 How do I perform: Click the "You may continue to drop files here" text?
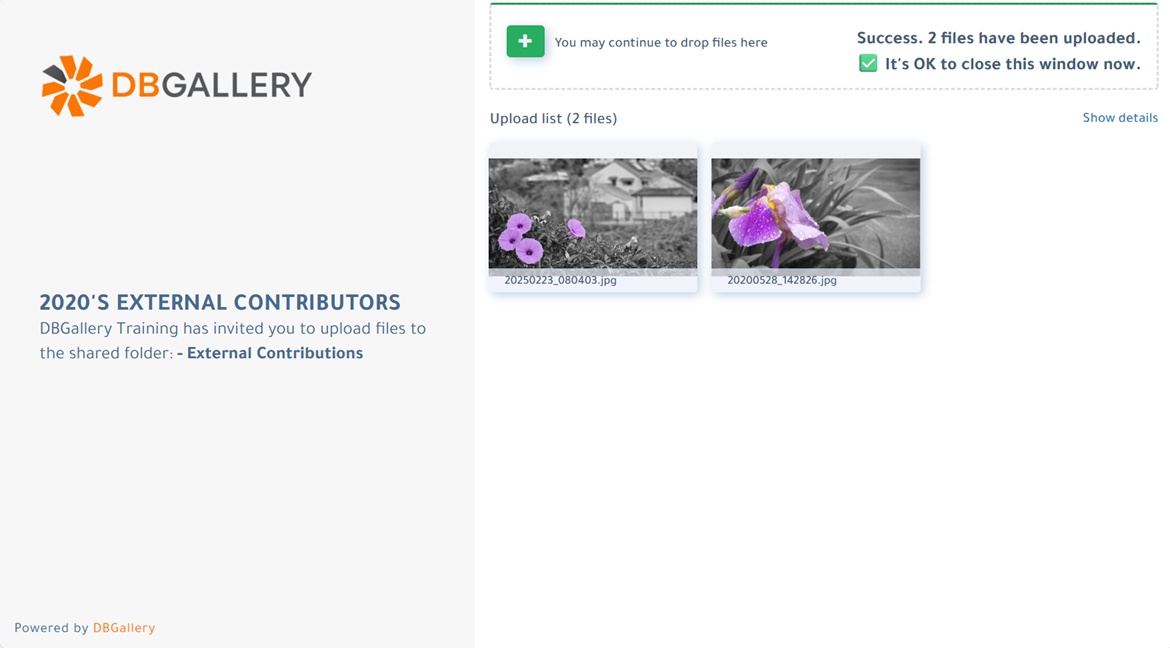[x=661, y=43]
